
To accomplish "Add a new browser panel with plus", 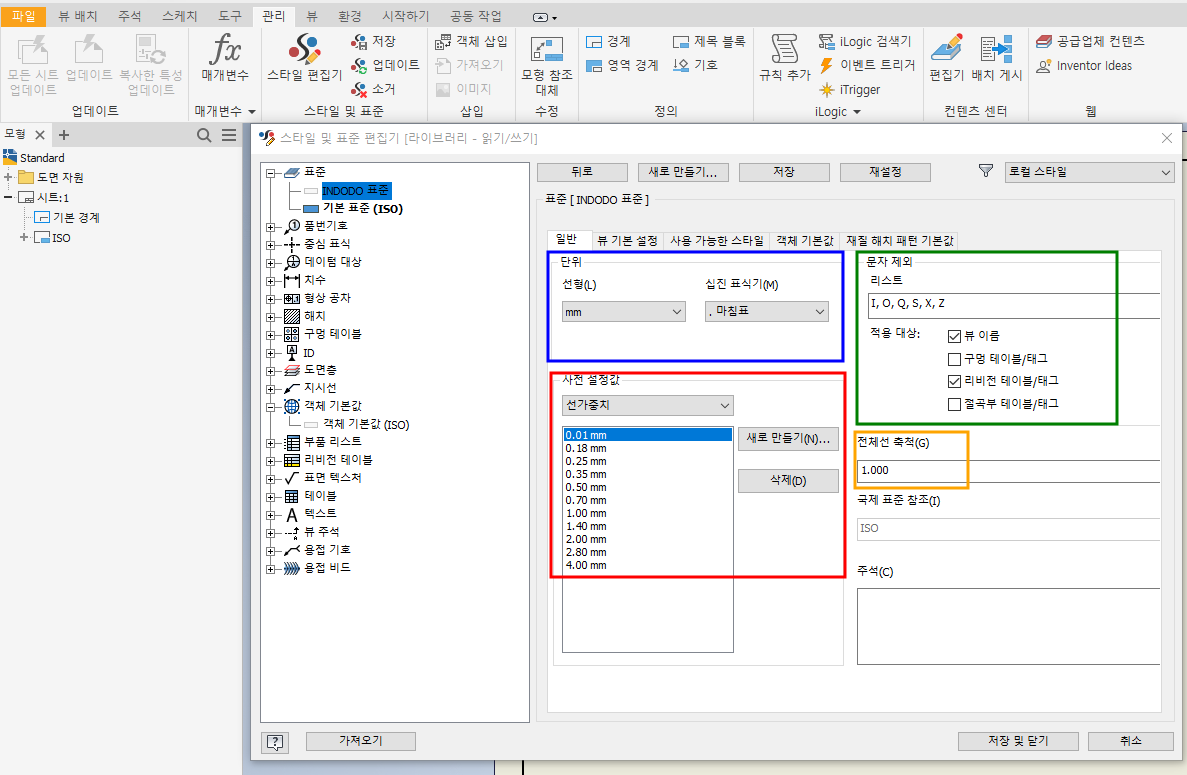I will pyautogui.click(x=64, y=135).
